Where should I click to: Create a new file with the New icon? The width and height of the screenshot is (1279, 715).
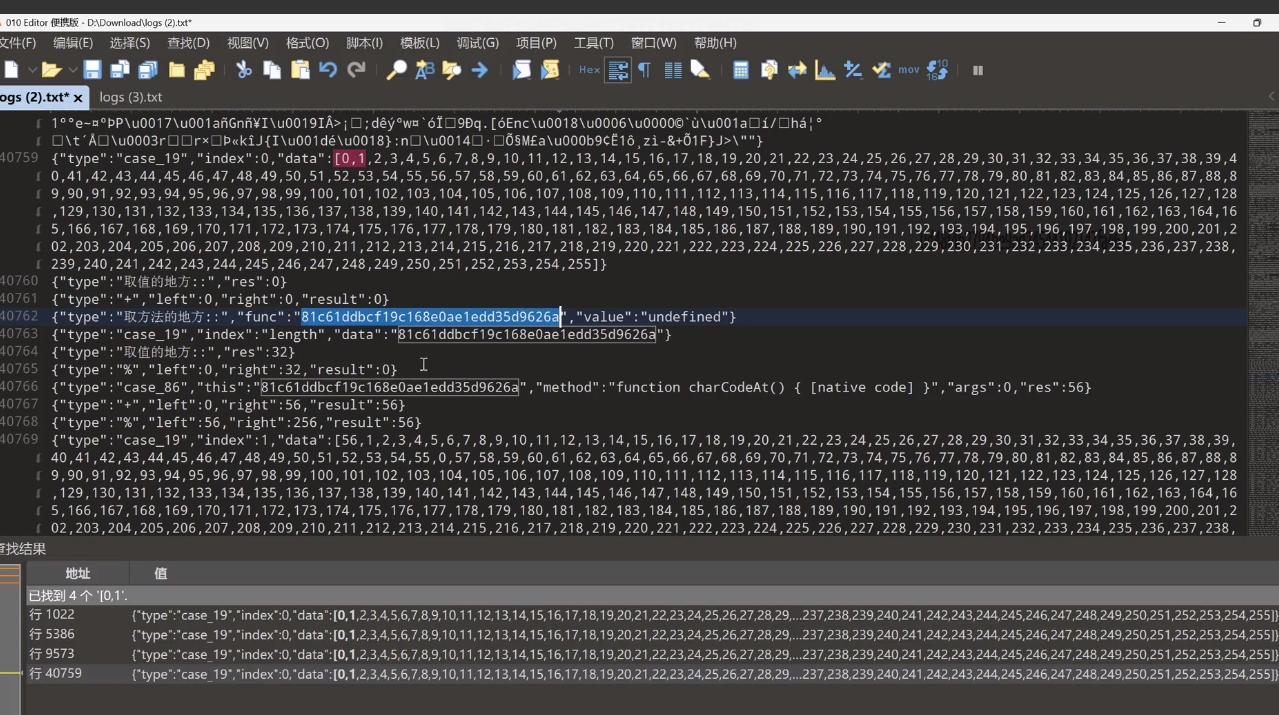[x=11, y=70]
